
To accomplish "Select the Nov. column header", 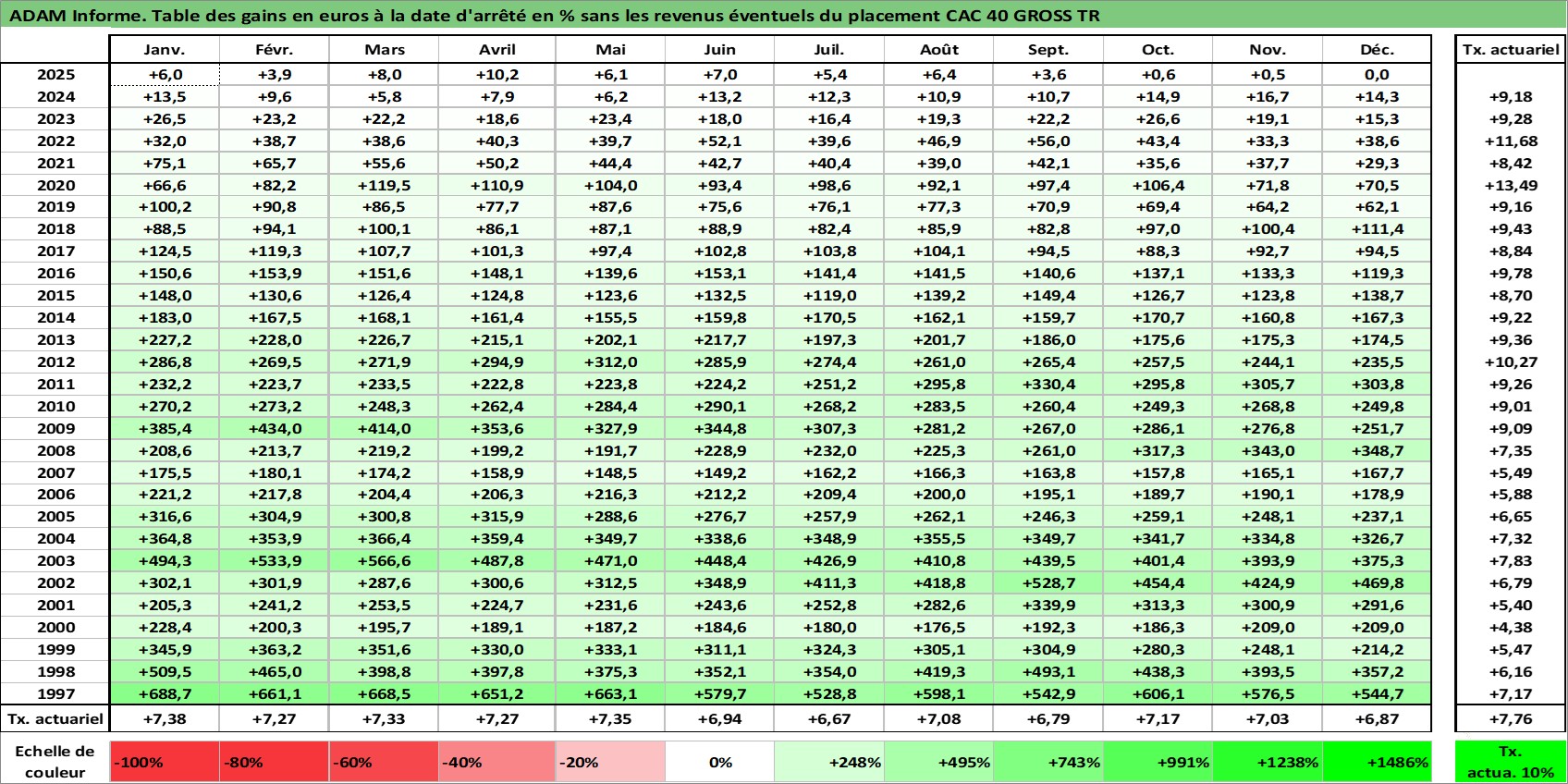I will [x=1268, y=50].
